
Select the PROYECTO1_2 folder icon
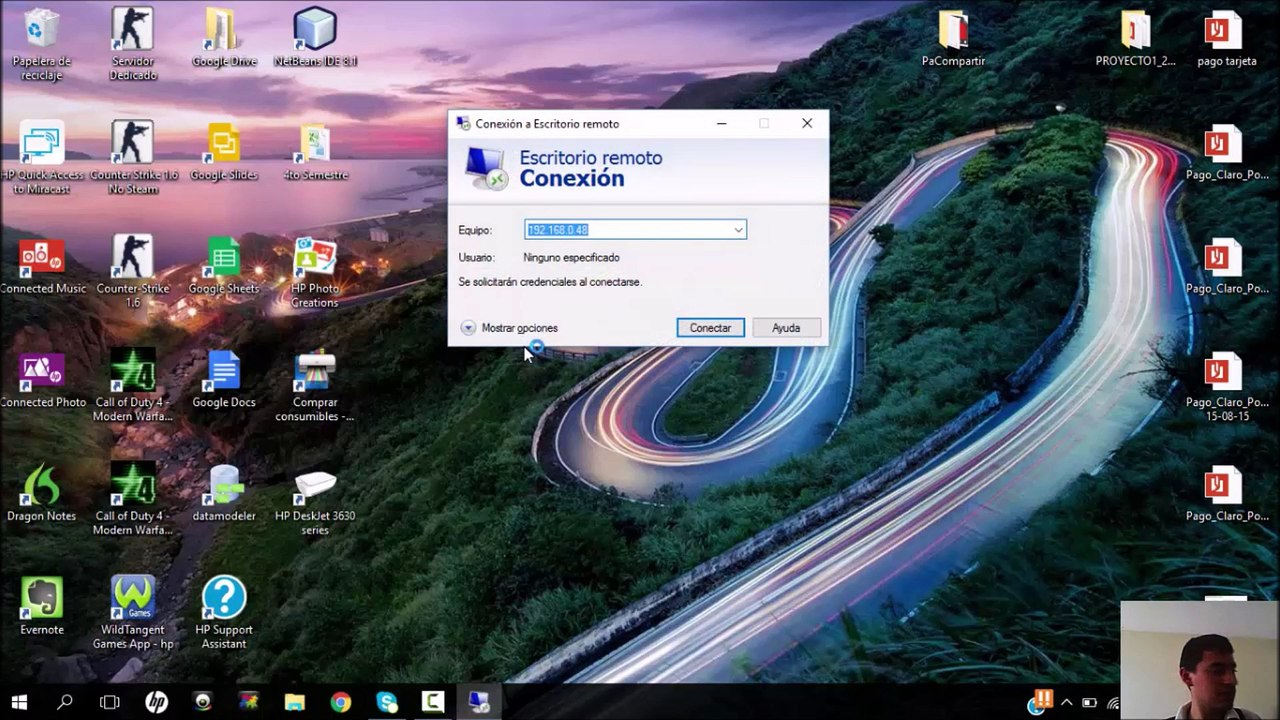pos(1135,38)
